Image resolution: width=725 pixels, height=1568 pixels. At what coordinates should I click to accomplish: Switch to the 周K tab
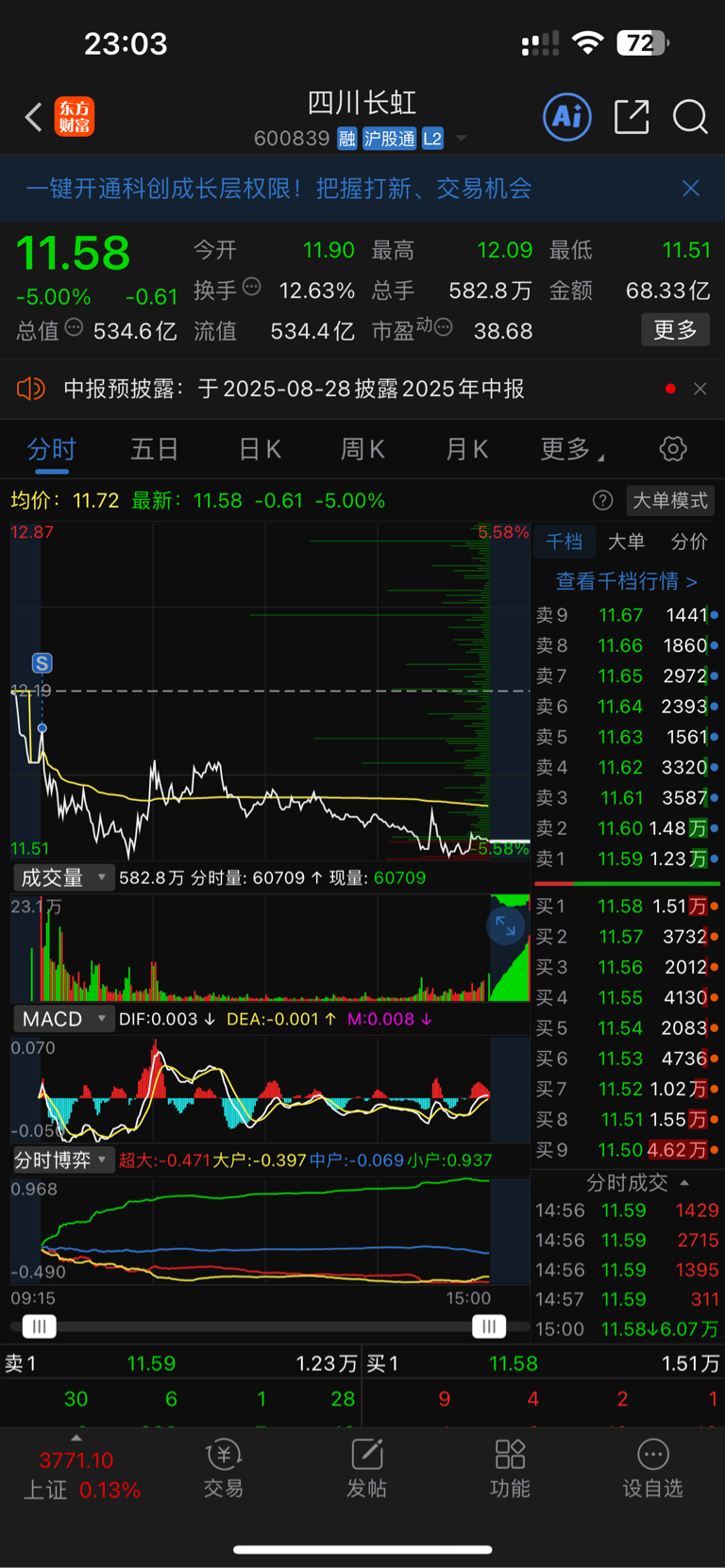(x=362, y=449)
